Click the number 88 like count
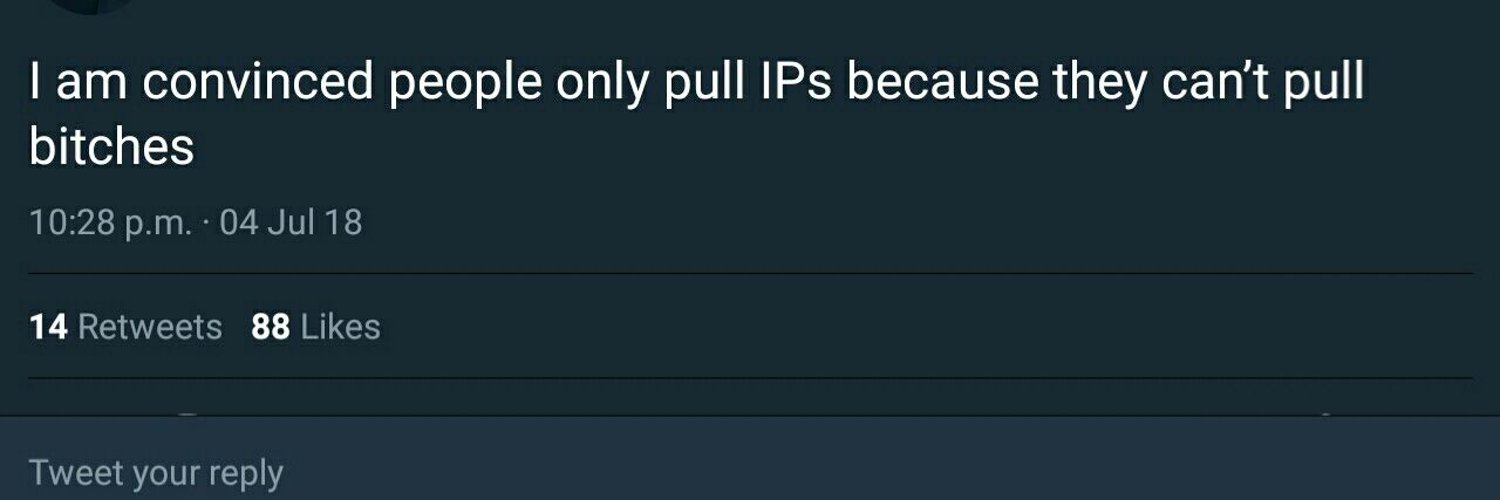This screenshot has height=500, width=1500. click(271, 327)
